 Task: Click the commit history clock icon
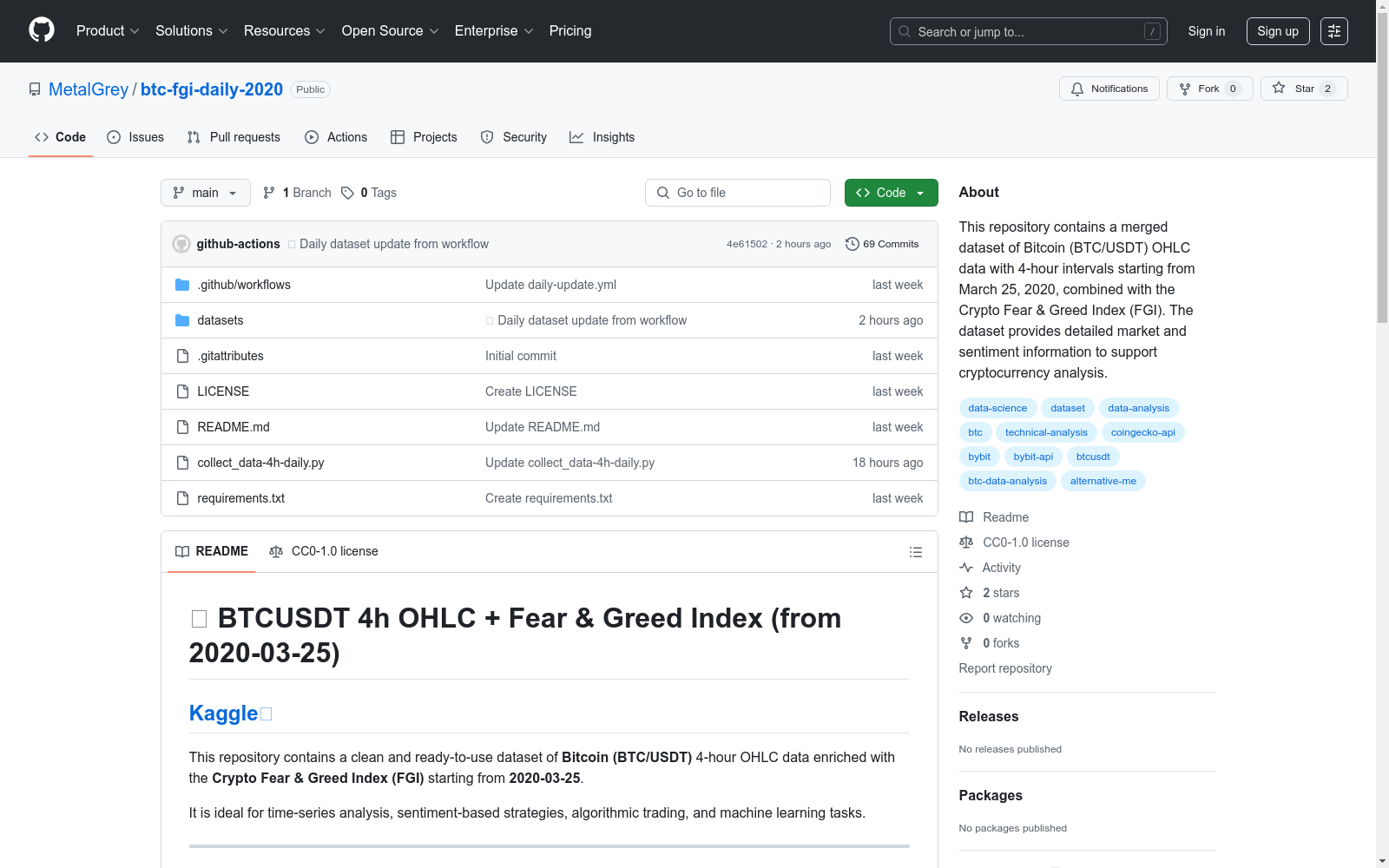[x=852, y=244]
